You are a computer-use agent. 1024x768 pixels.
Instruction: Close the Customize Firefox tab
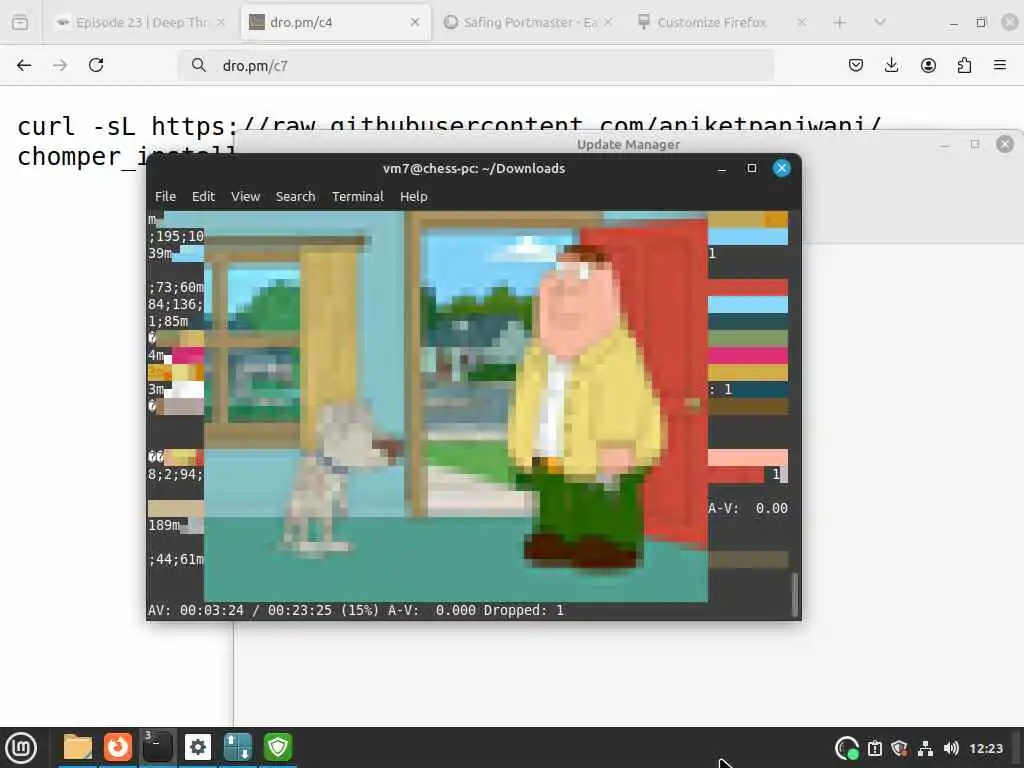[801, 23]
